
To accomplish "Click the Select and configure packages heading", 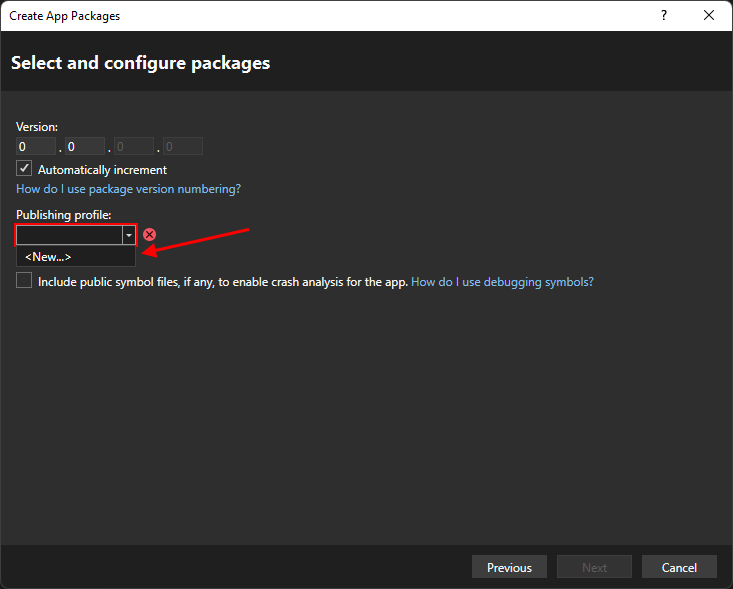I will pos(140,63).
